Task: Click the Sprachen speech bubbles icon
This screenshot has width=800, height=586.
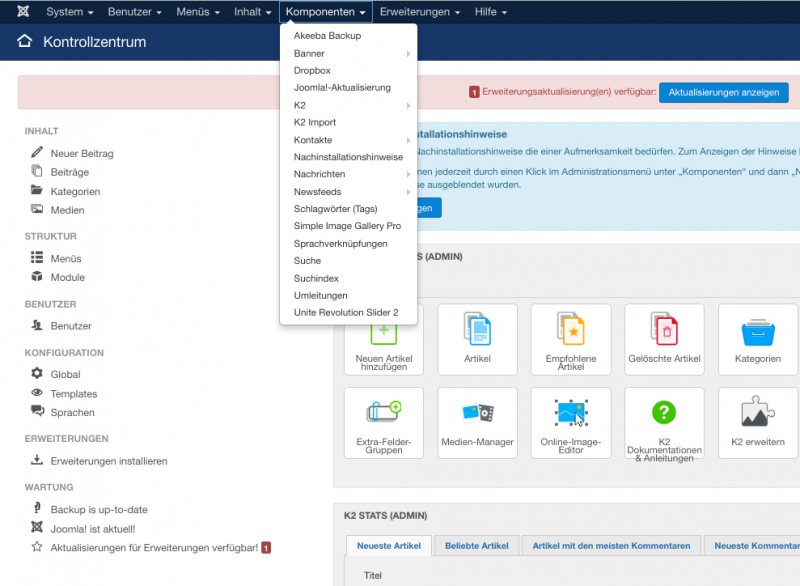Action: coord(37,411)
